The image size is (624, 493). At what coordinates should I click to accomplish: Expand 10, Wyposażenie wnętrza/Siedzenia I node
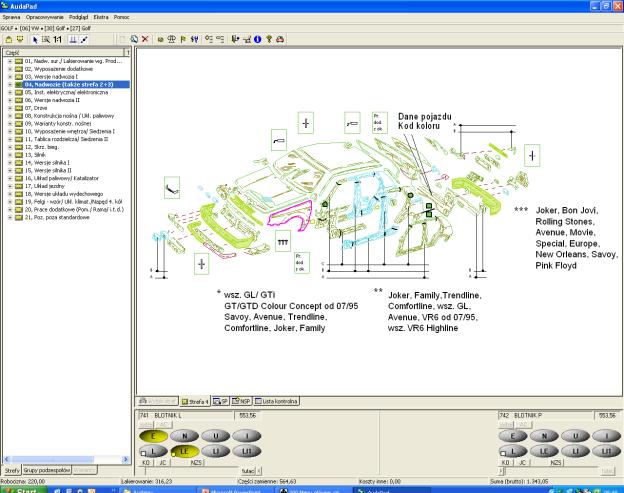click(x=10, y=131)
